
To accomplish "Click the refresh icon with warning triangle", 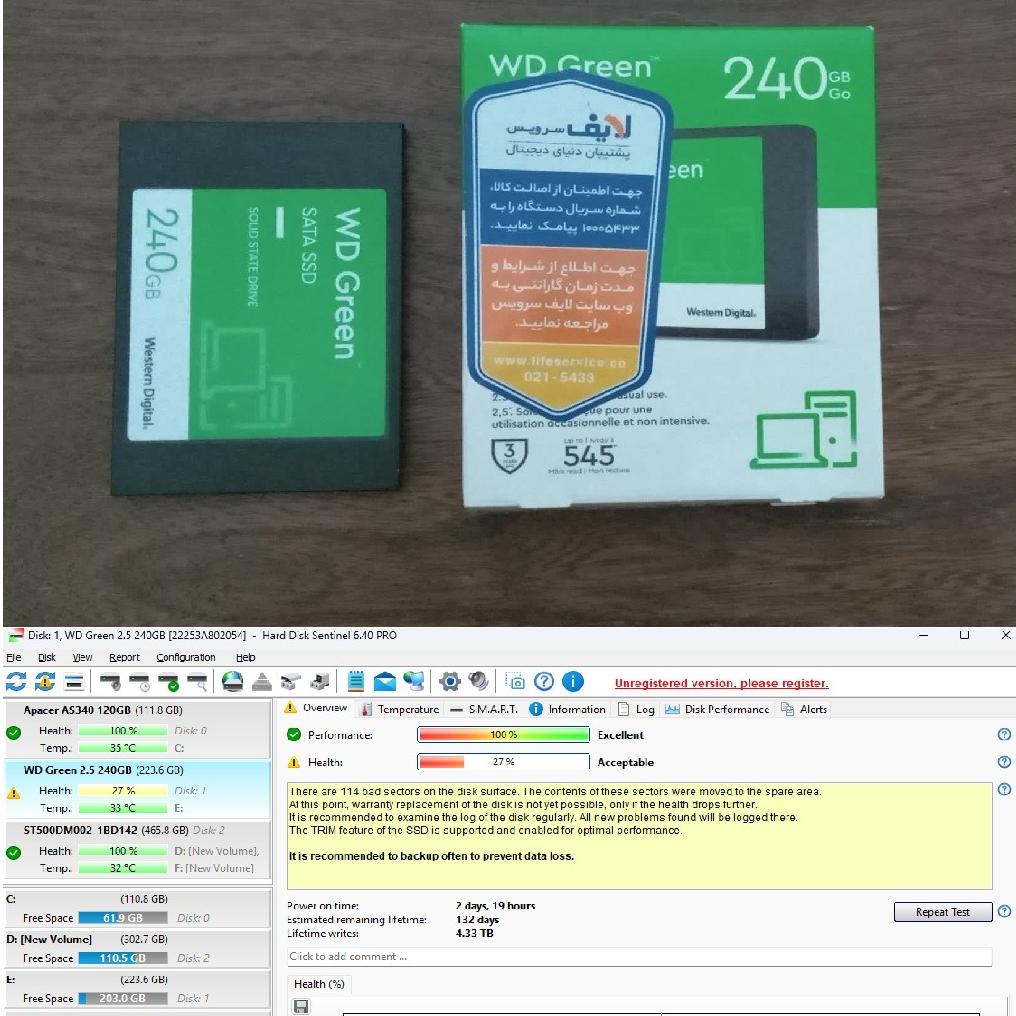I will tap(45, 682).
